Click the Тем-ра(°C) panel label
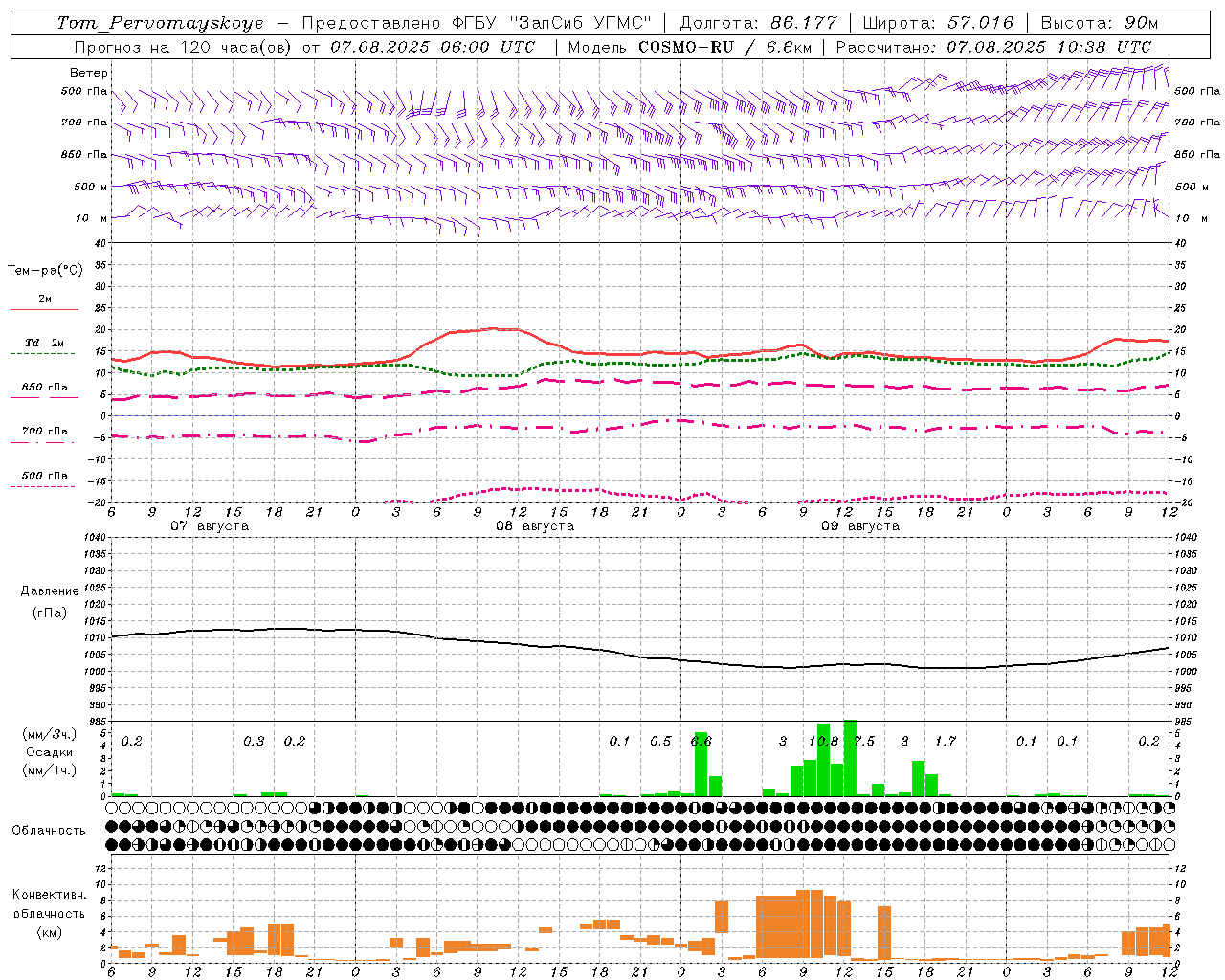The height and width of the screenshot is (980, 1225). coord(45,271)
